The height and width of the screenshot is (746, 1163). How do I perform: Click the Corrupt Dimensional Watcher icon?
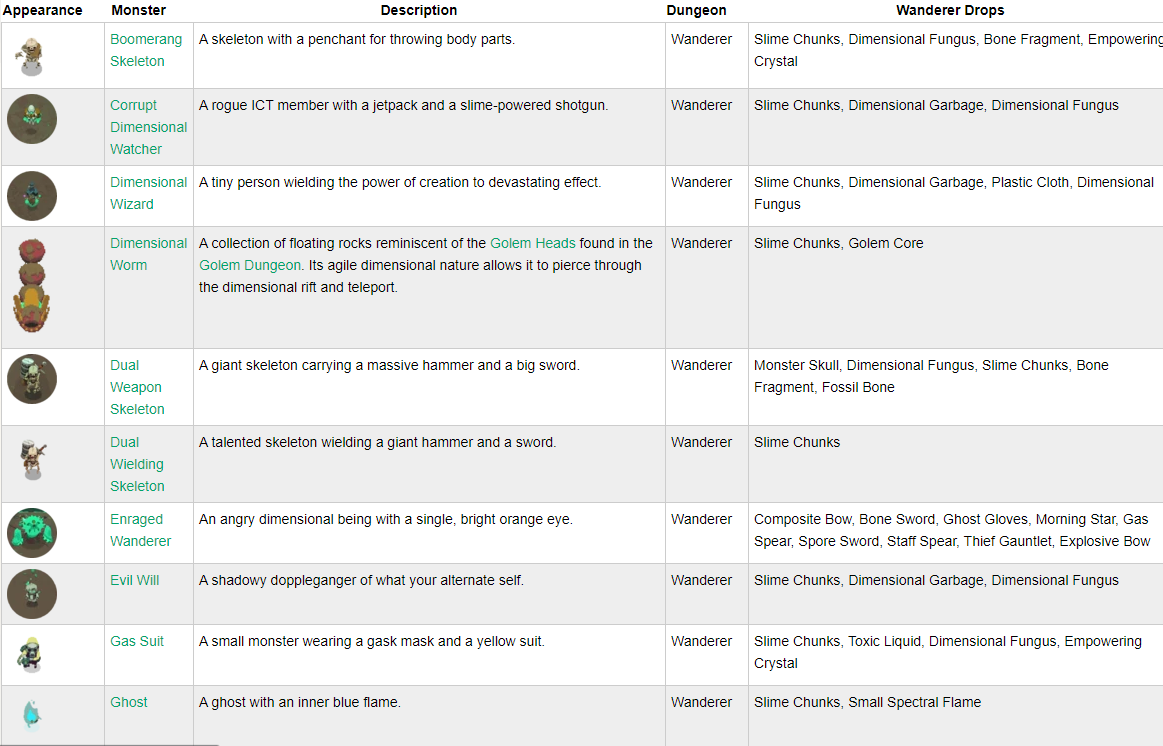[32, 119]
